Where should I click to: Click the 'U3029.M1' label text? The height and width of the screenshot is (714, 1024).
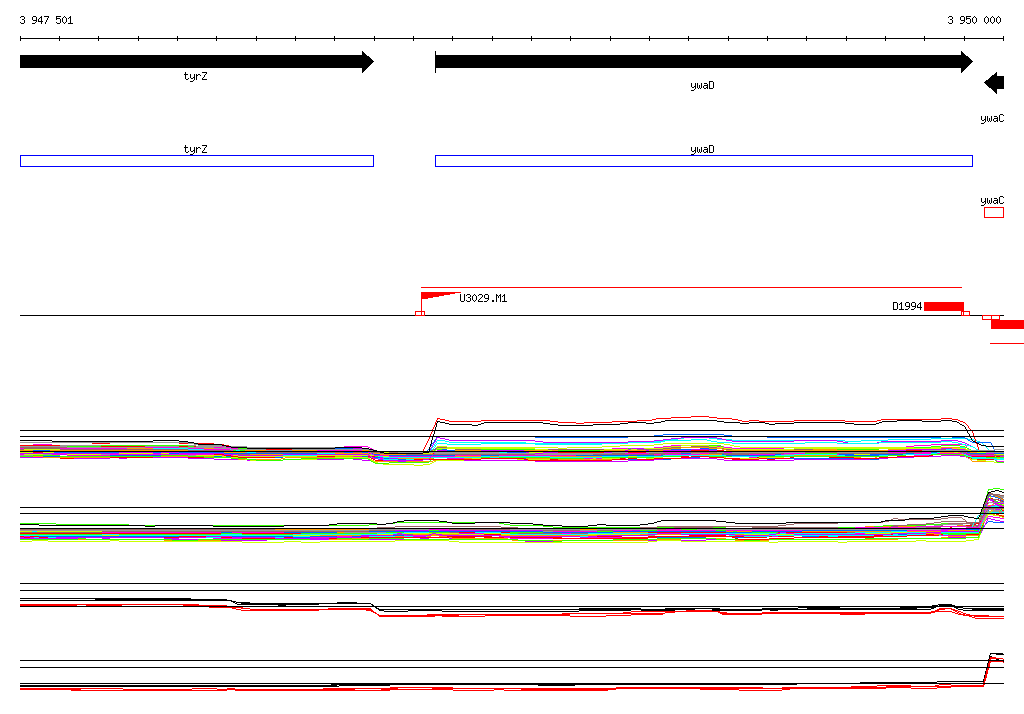point(483,298)
